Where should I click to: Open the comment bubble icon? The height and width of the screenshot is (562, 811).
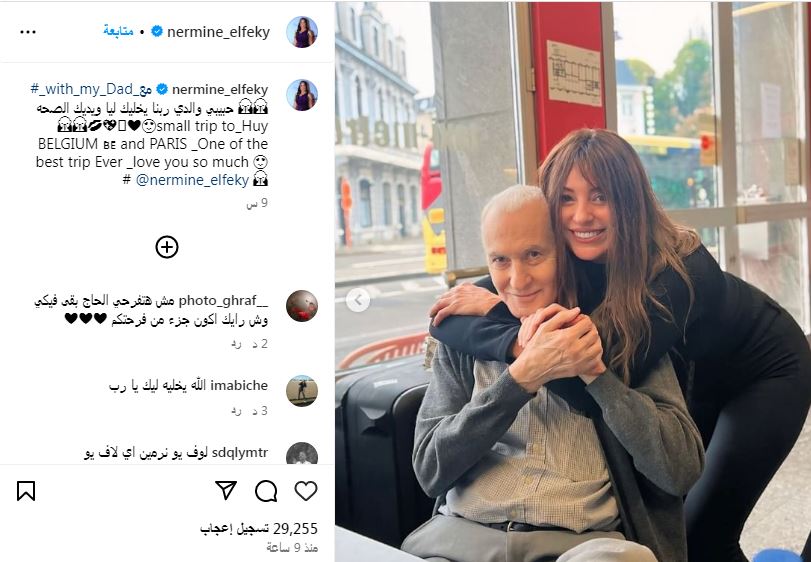pyautogui.click(x=266, y=491)
